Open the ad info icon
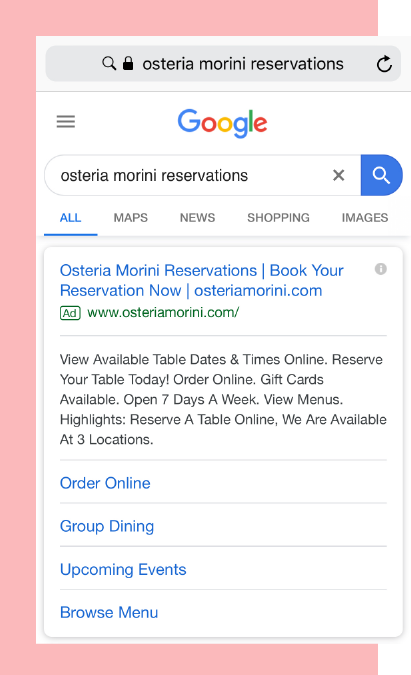411x675 pixels. tap(380, 269)
